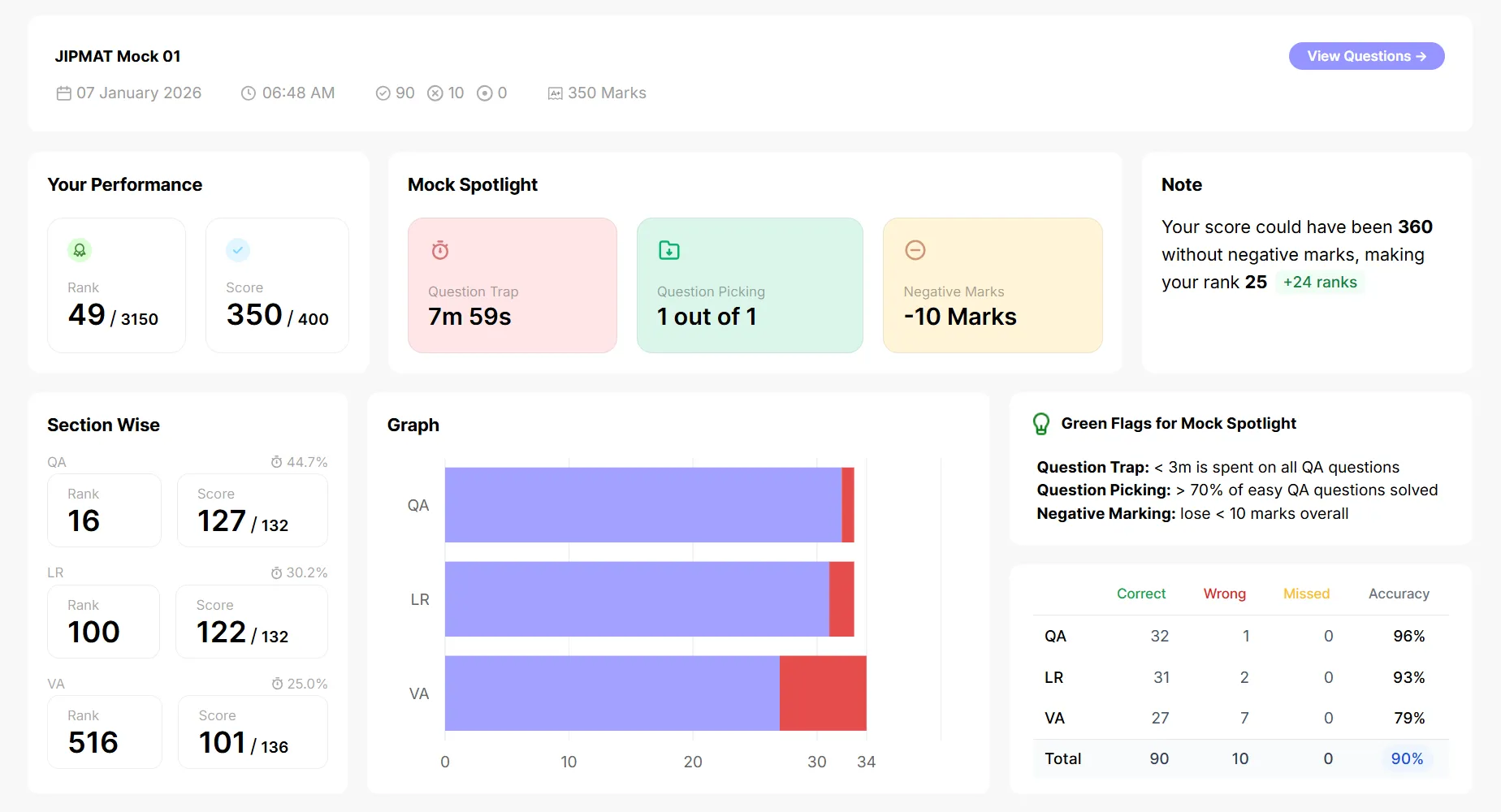
Task: Click the clock icon beside 06:48 AM
Action: (x=249, y=93)
